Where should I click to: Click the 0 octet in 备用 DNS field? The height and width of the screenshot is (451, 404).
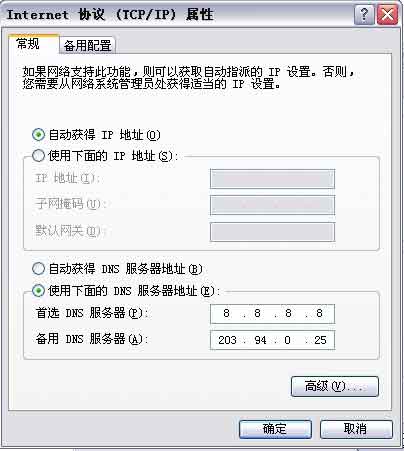287,340
